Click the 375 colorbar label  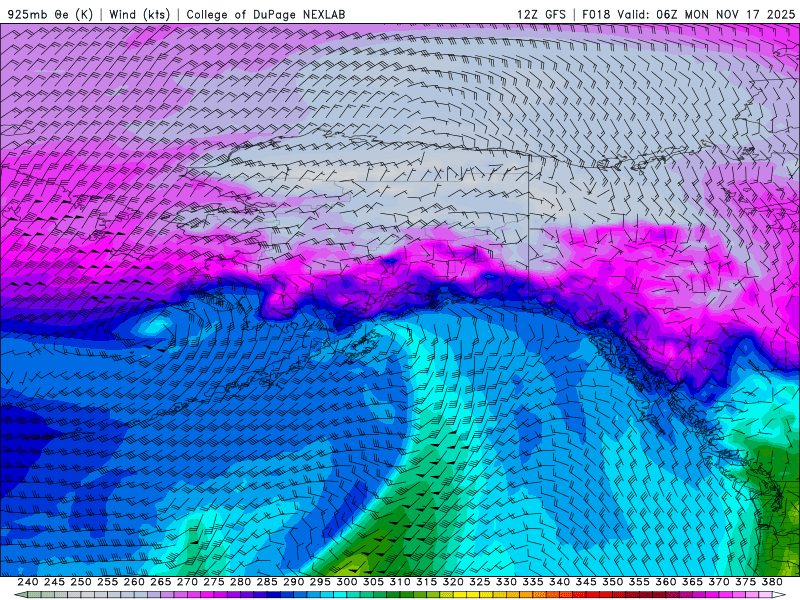745,582
